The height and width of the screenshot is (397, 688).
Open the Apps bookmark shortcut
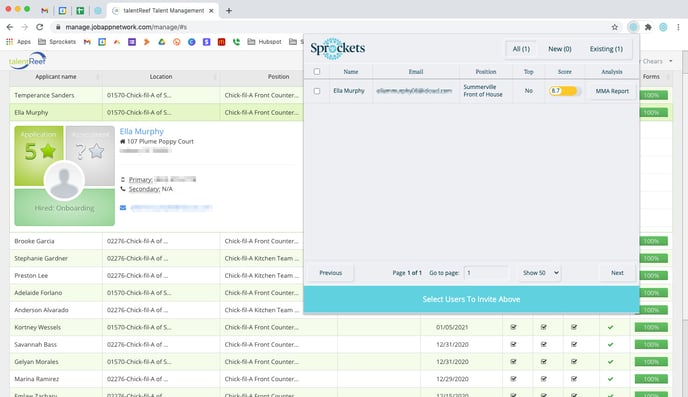(x=18, y=42)
